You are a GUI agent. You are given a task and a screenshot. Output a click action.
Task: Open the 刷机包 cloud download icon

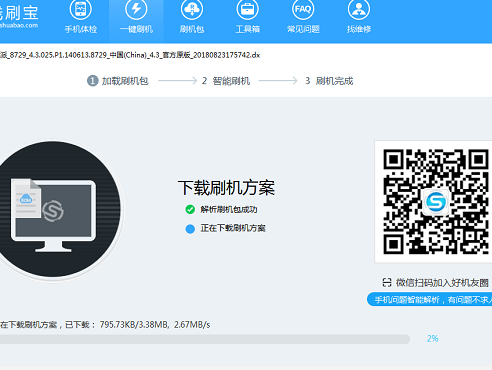coord(192,9)
